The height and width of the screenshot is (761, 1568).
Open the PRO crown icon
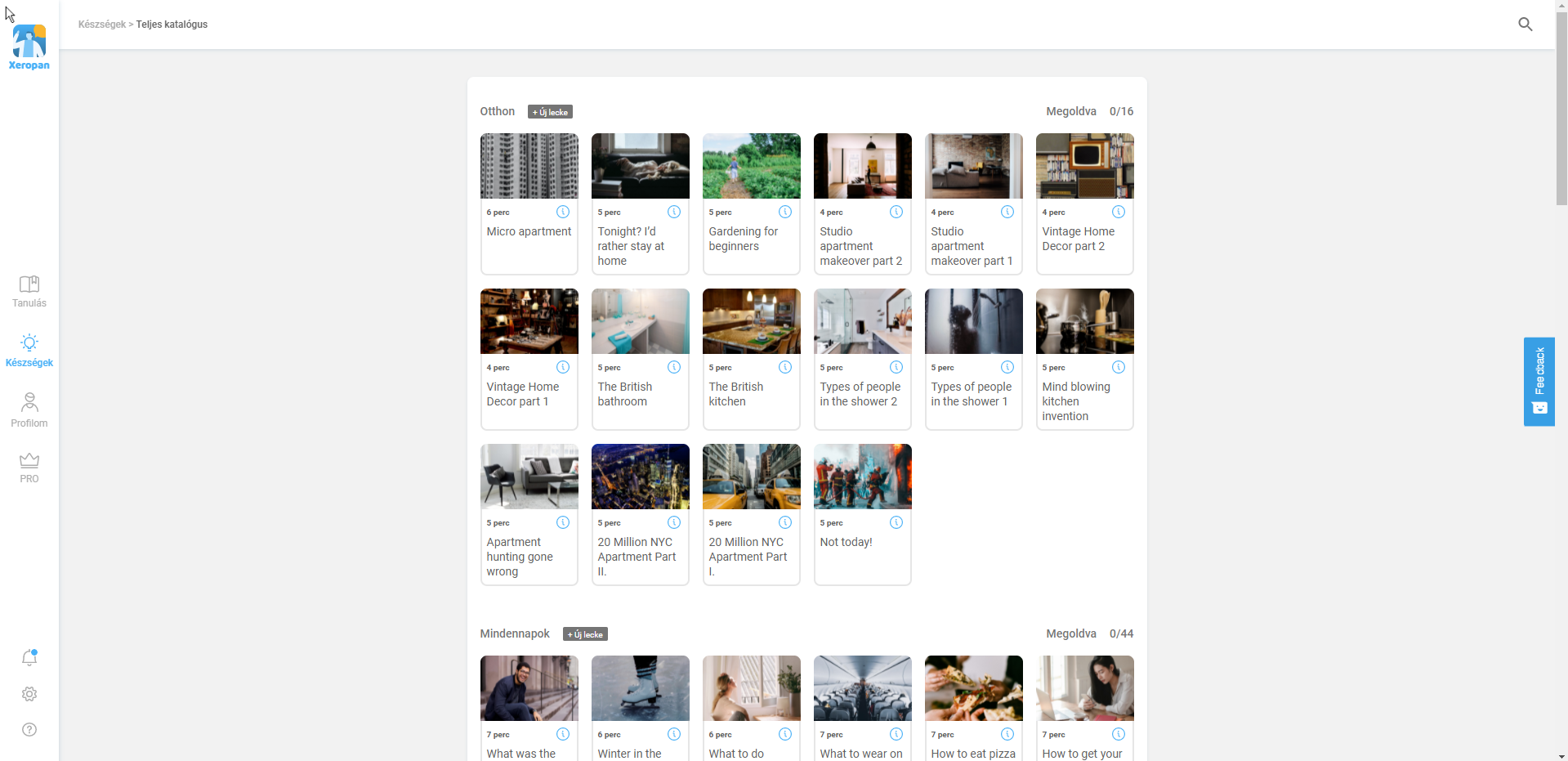pyautogui.click(x=29, y=460)
